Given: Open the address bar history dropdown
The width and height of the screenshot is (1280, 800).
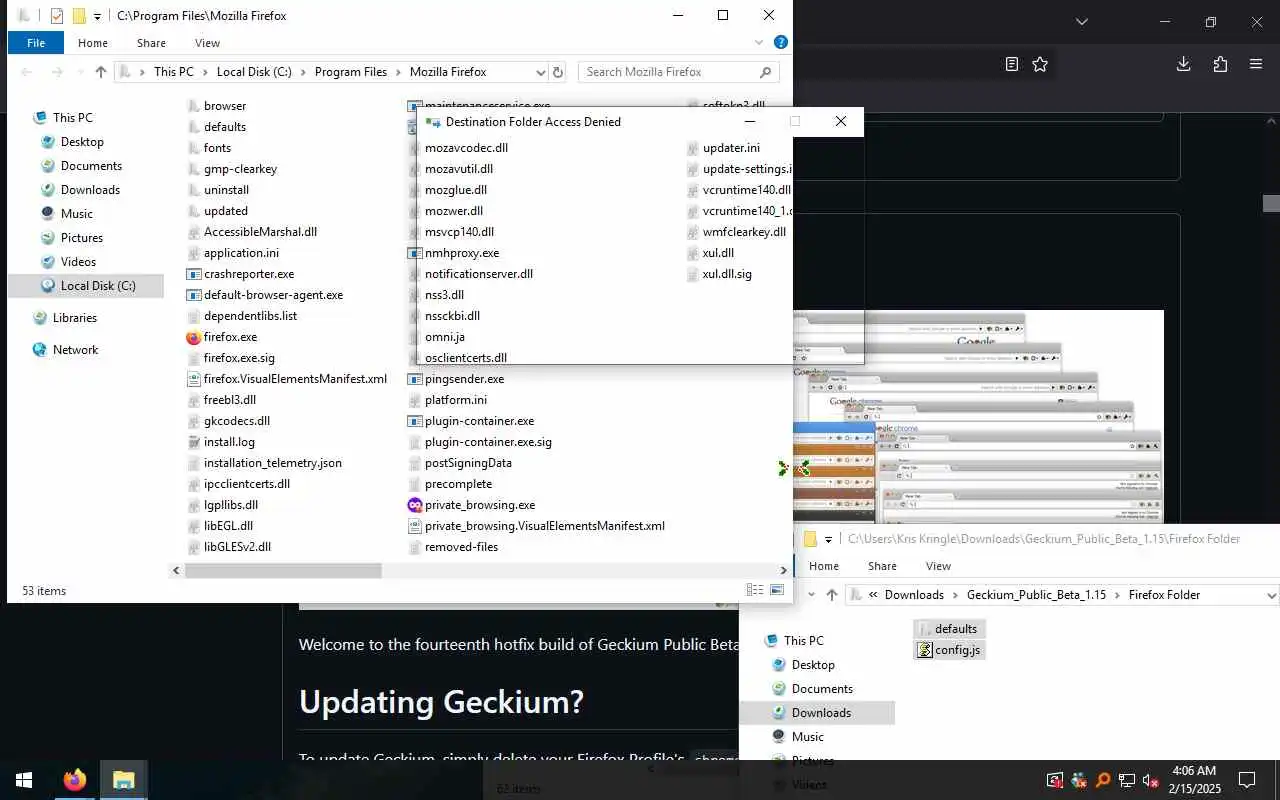Looking at the screenshot, I should (x=541, y=72).
